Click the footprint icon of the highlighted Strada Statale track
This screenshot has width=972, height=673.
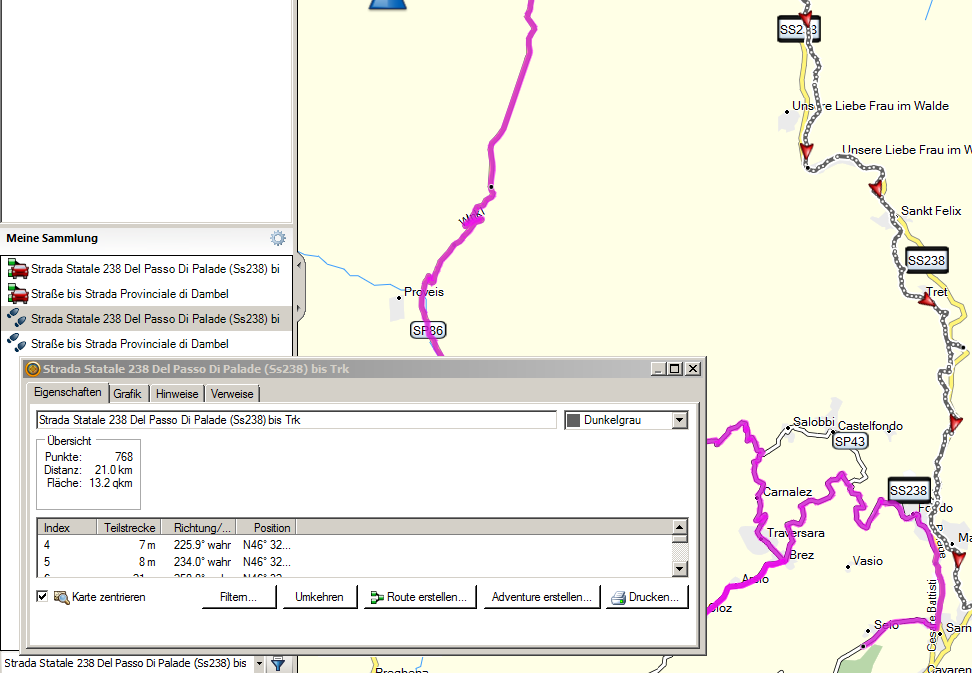tap(17, 319)
